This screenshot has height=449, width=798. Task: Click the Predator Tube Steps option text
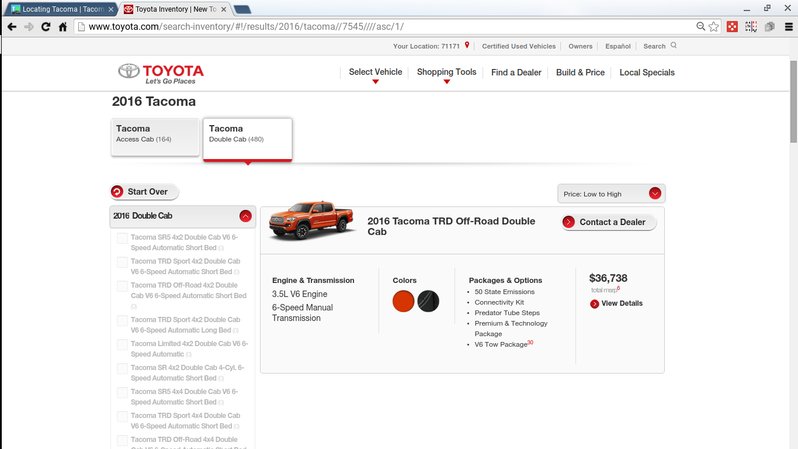tap(507, 313)
